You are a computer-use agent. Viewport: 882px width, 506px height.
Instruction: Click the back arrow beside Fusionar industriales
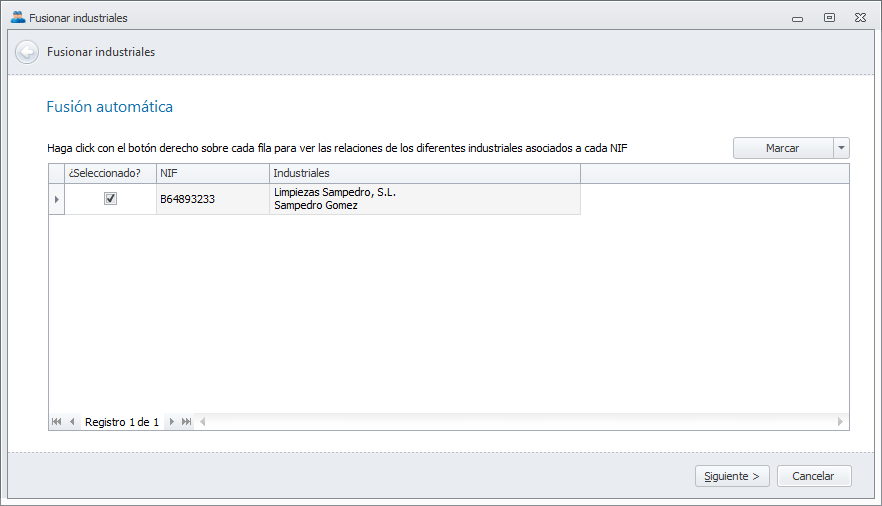tap(27, 52)
